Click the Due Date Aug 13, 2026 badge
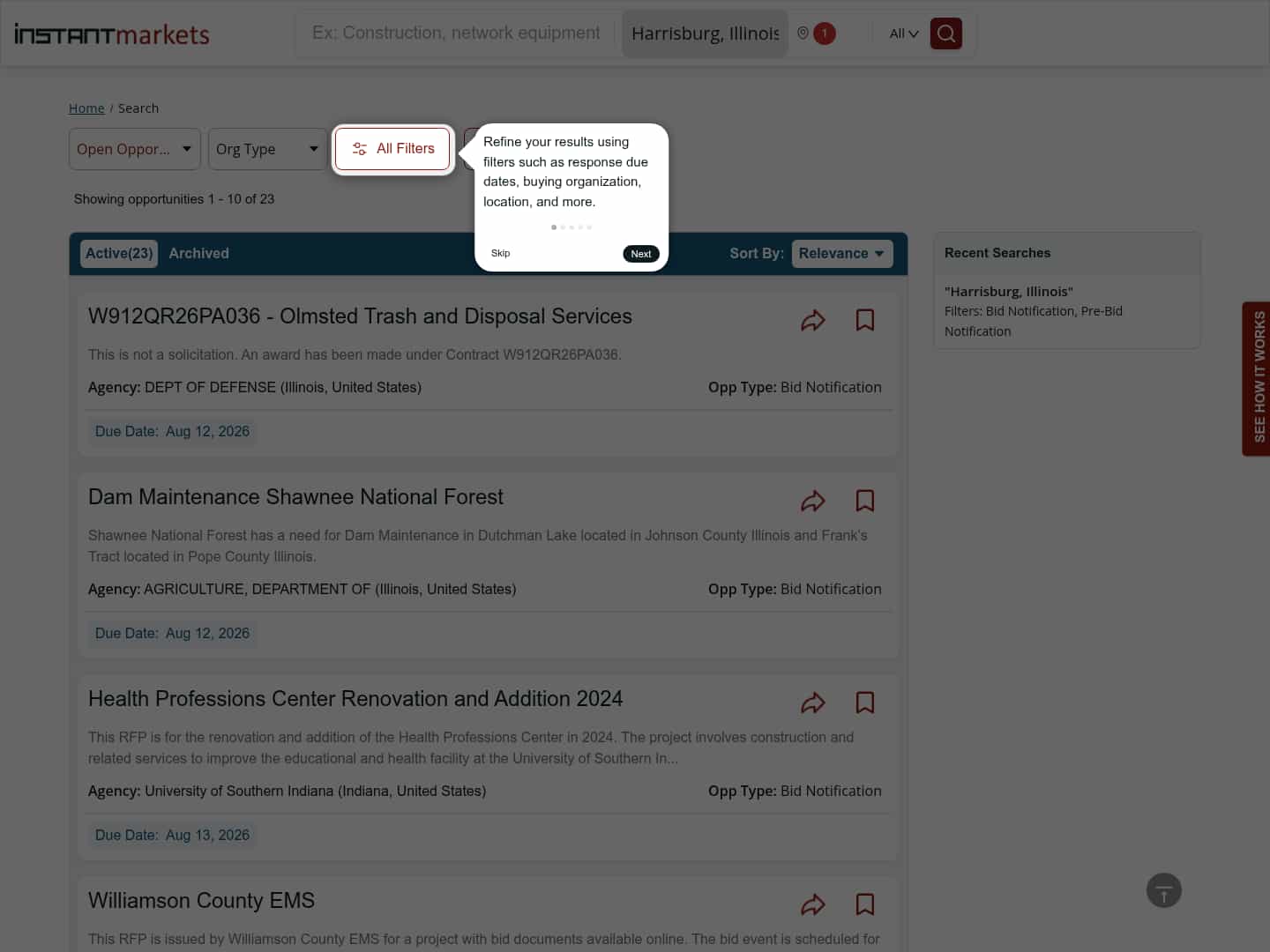1270x952 pixels. pyautogui.click(x=172, y=836)
